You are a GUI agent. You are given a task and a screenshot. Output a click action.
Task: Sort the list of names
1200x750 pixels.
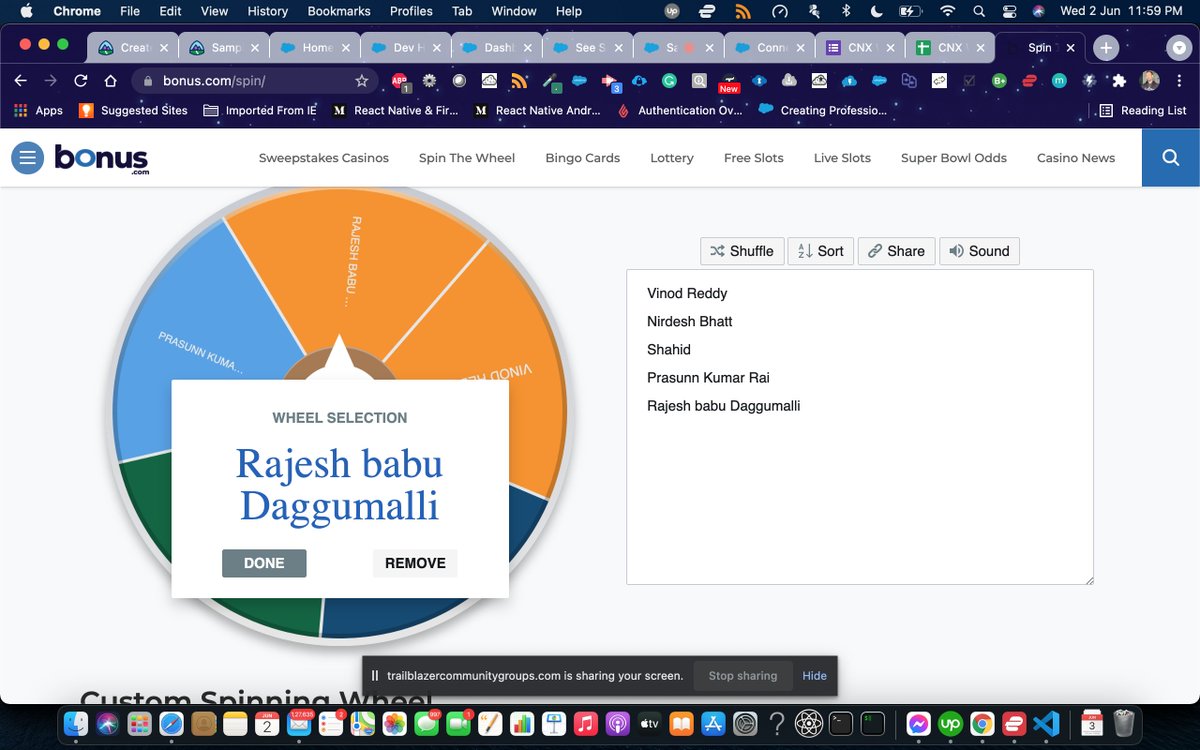[x=820, y=251]
